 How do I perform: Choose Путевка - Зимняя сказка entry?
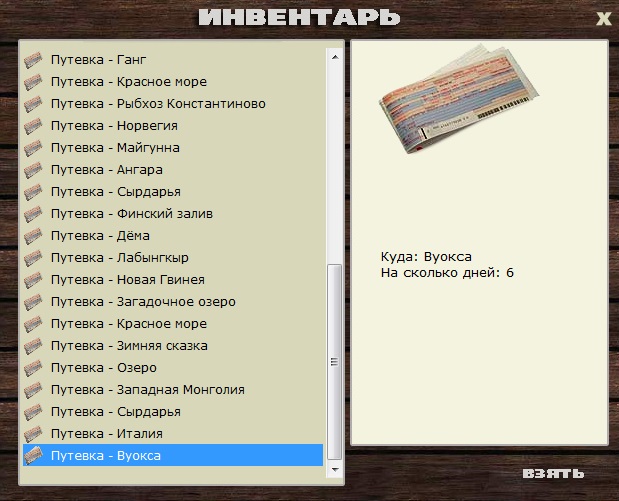(173, 346)
